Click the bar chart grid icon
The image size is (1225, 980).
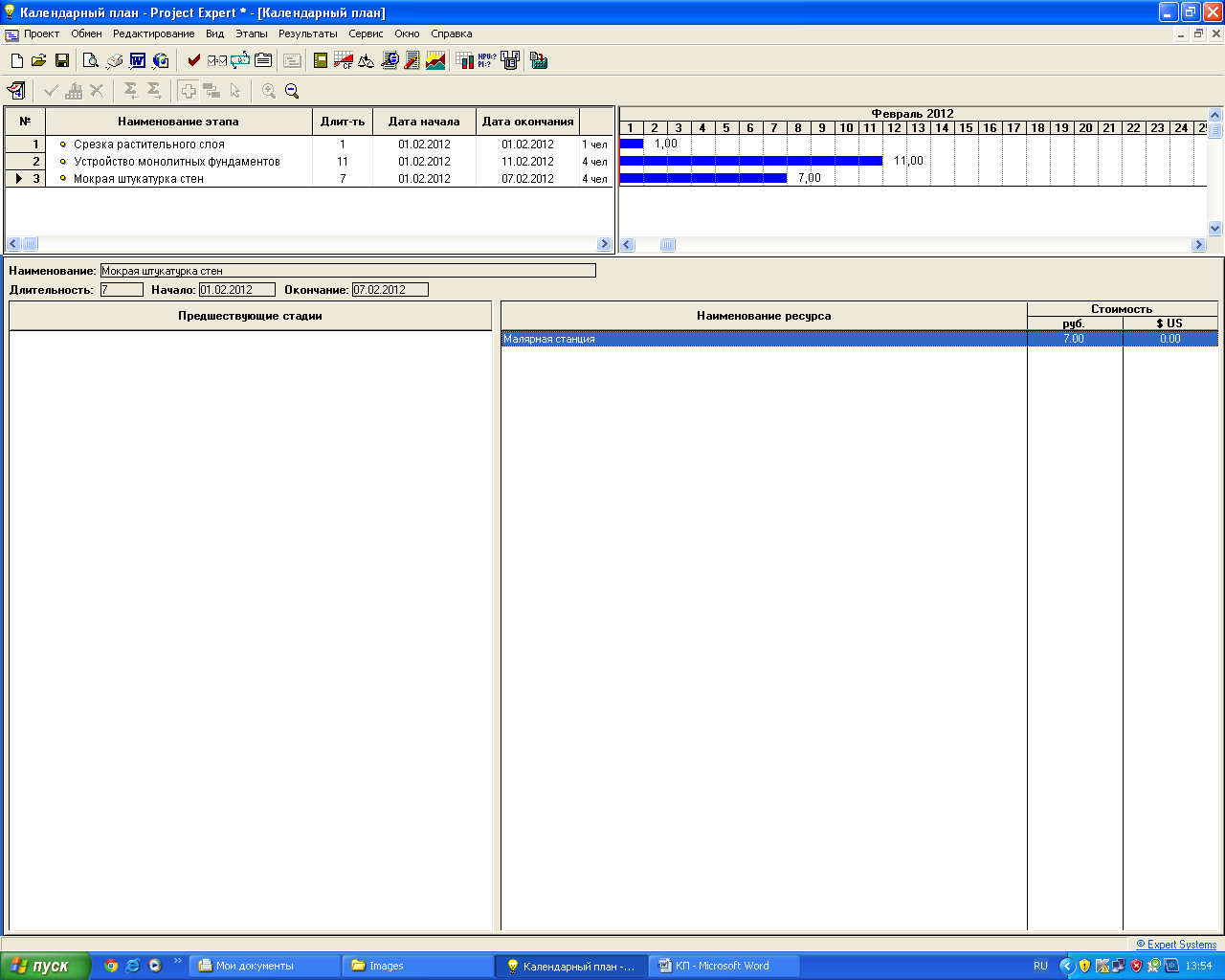(x=464, y=61)
